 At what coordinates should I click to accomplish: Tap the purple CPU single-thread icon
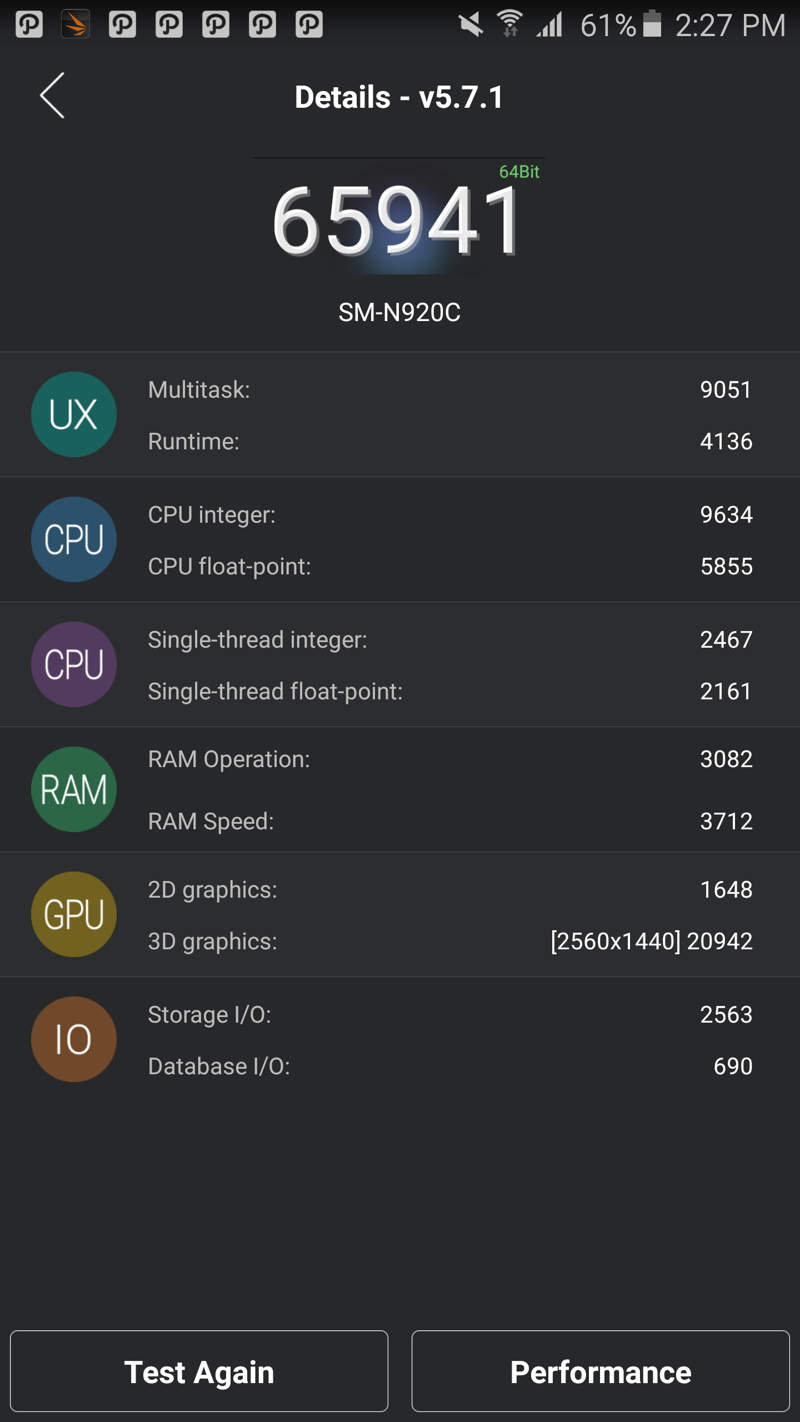click(74, 664)
